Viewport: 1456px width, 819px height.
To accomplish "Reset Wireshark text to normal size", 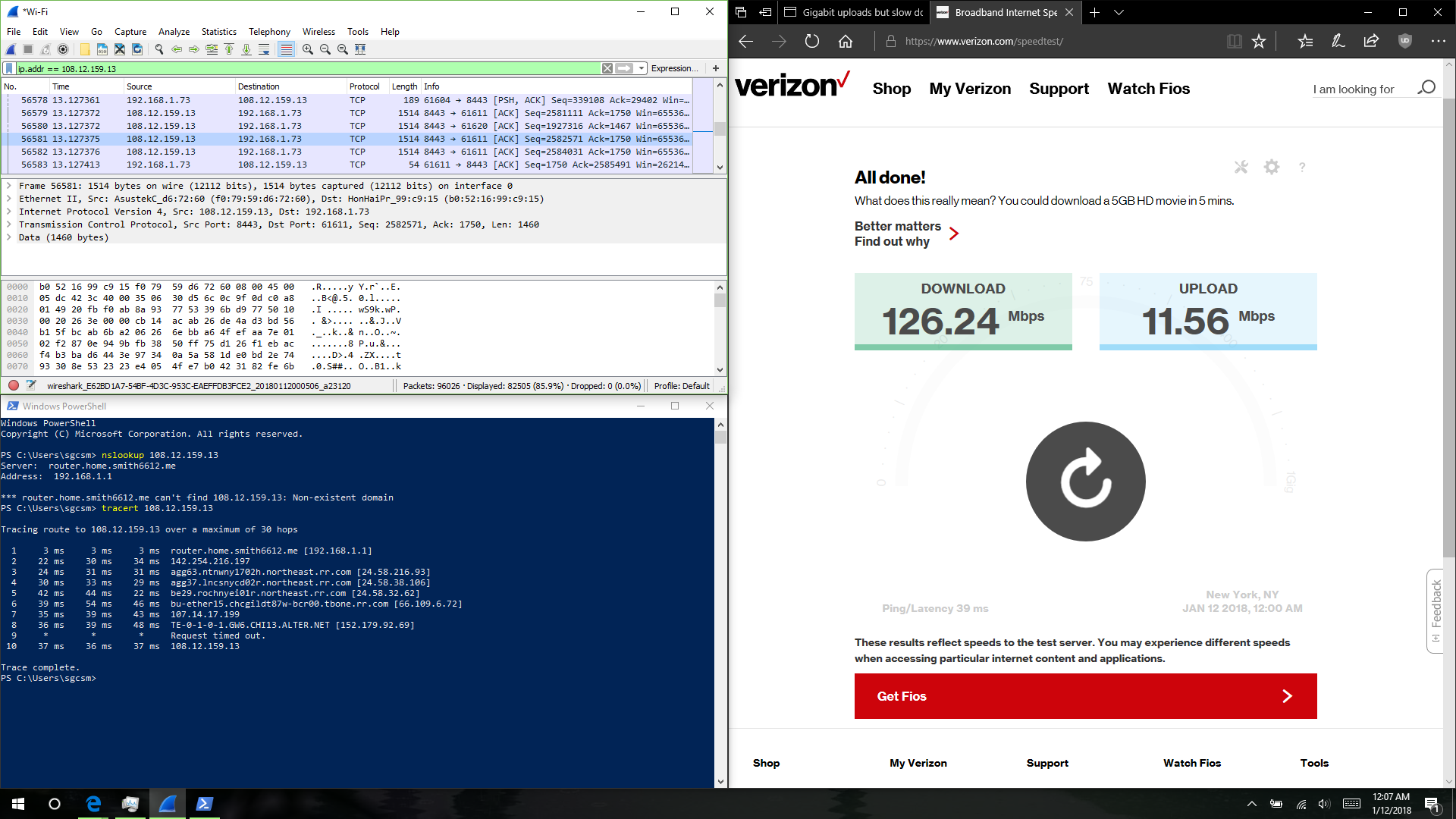I will tap(343, 49).
